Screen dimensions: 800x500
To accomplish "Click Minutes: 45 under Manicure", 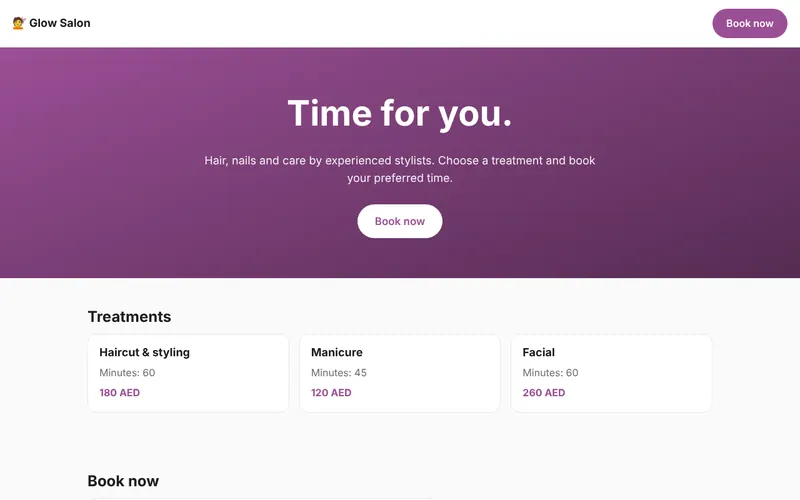I will click(339, 373).
